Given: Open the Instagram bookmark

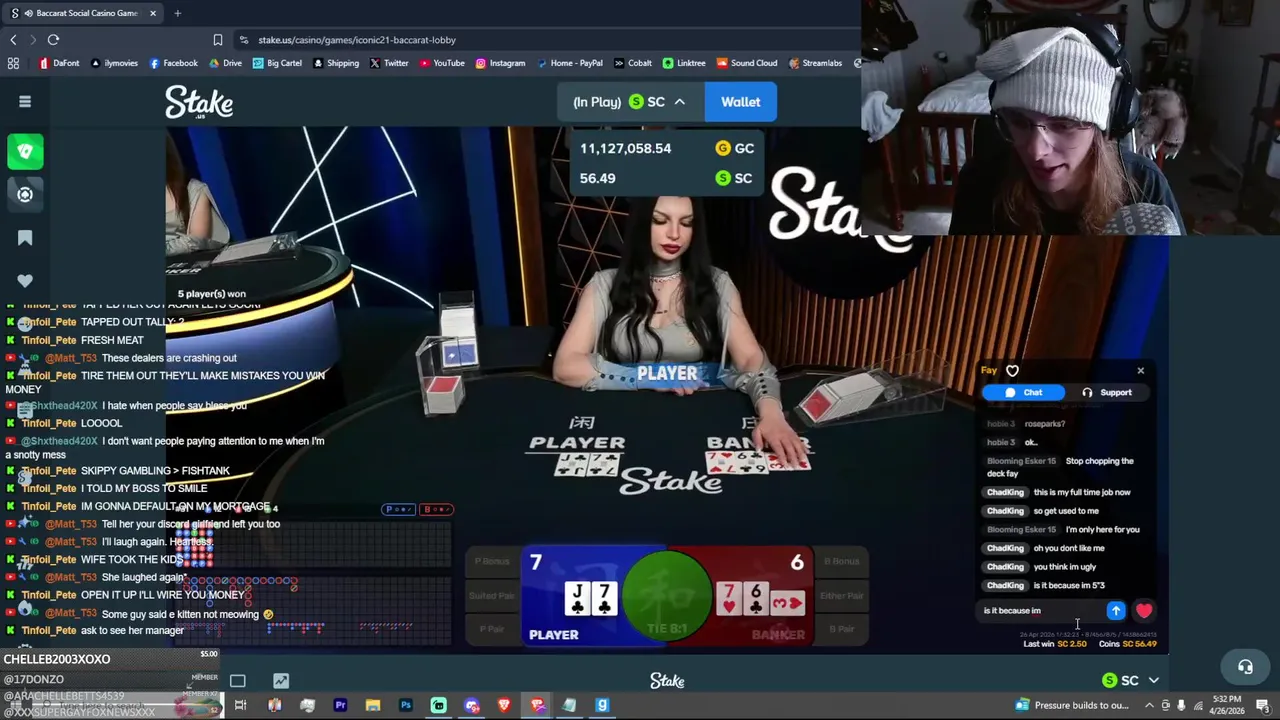Looking at the screenshot, I should point(500,63).
